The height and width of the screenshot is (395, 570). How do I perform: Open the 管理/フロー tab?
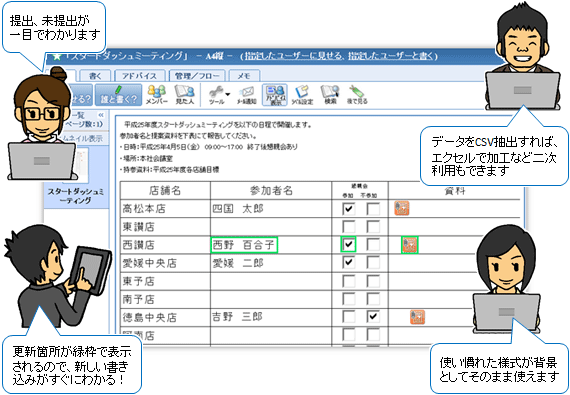pyautogui.click(x=197, y=76)
